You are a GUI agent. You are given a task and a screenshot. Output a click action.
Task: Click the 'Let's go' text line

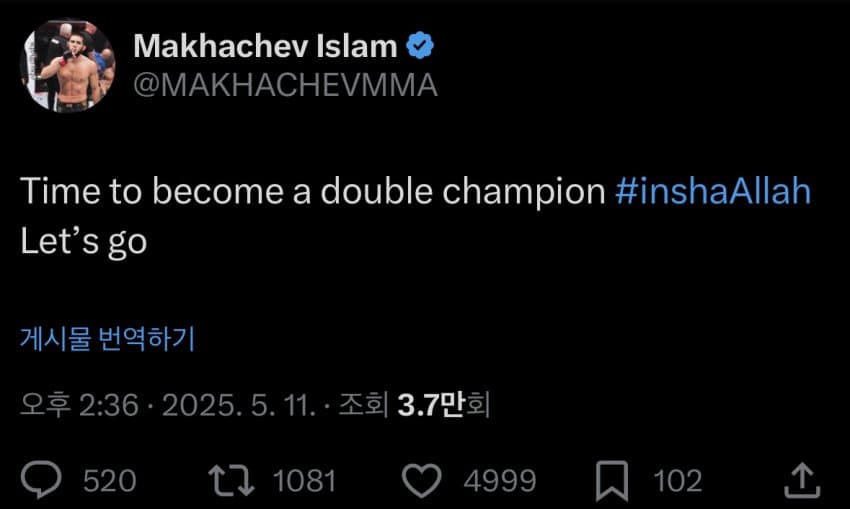tap(84, 241)
